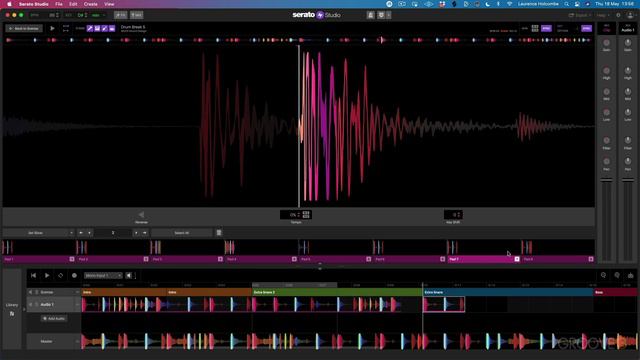Select the selected audio clip in Extra Snare
The height and width of the screenshot is (360, 640).
[x=444, y=304]
